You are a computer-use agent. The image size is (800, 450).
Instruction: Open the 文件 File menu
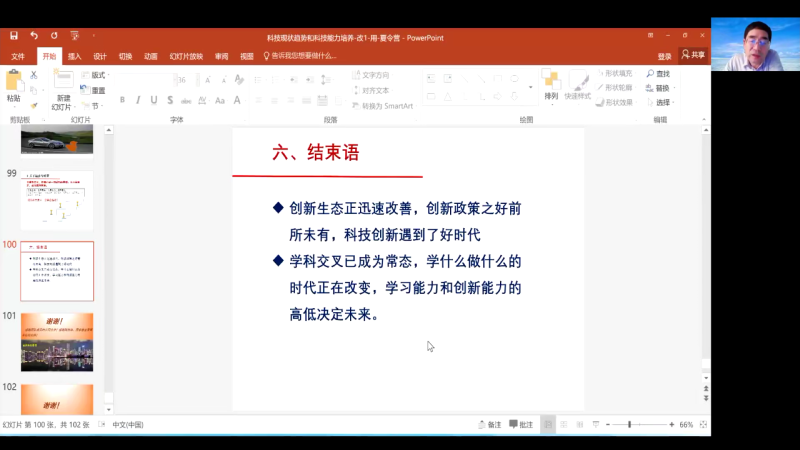point(18,57)
